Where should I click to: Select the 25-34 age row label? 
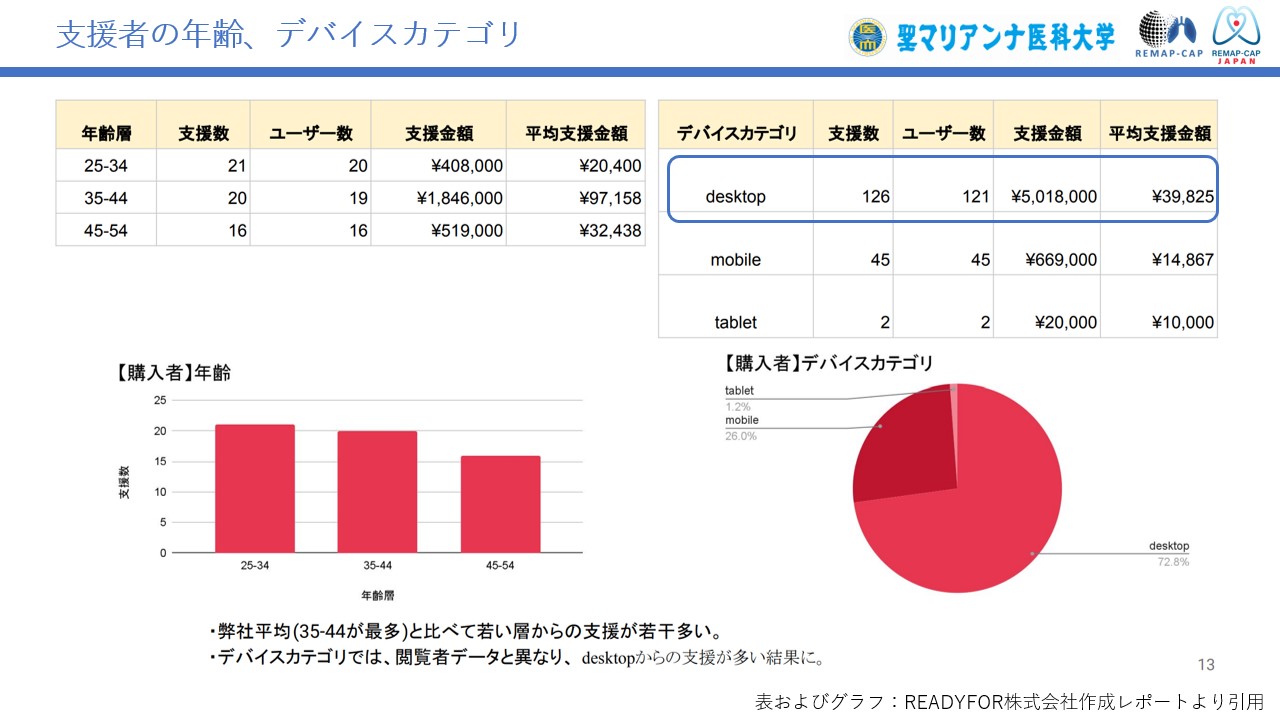tap(106, 166)
